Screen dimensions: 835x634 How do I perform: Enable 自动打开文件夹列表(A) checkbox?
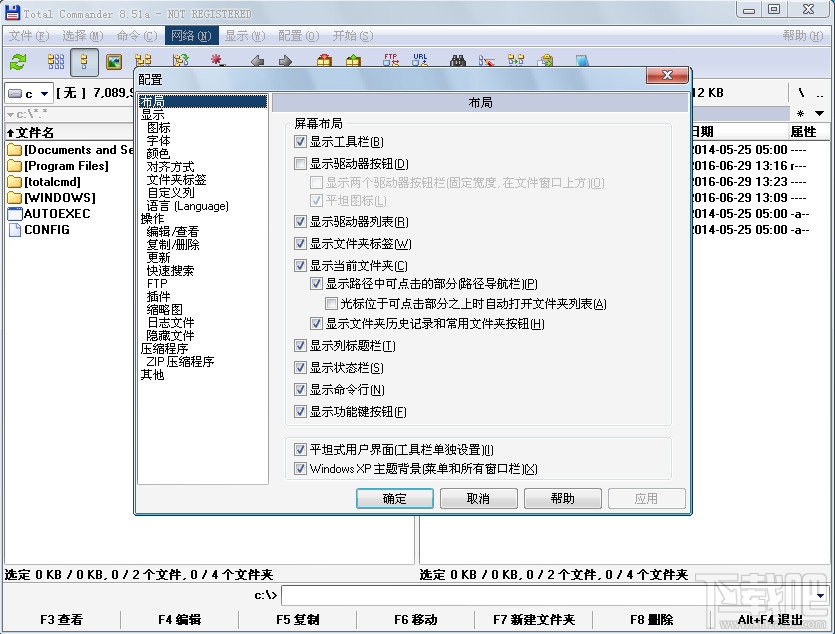[x=331, y=303]
